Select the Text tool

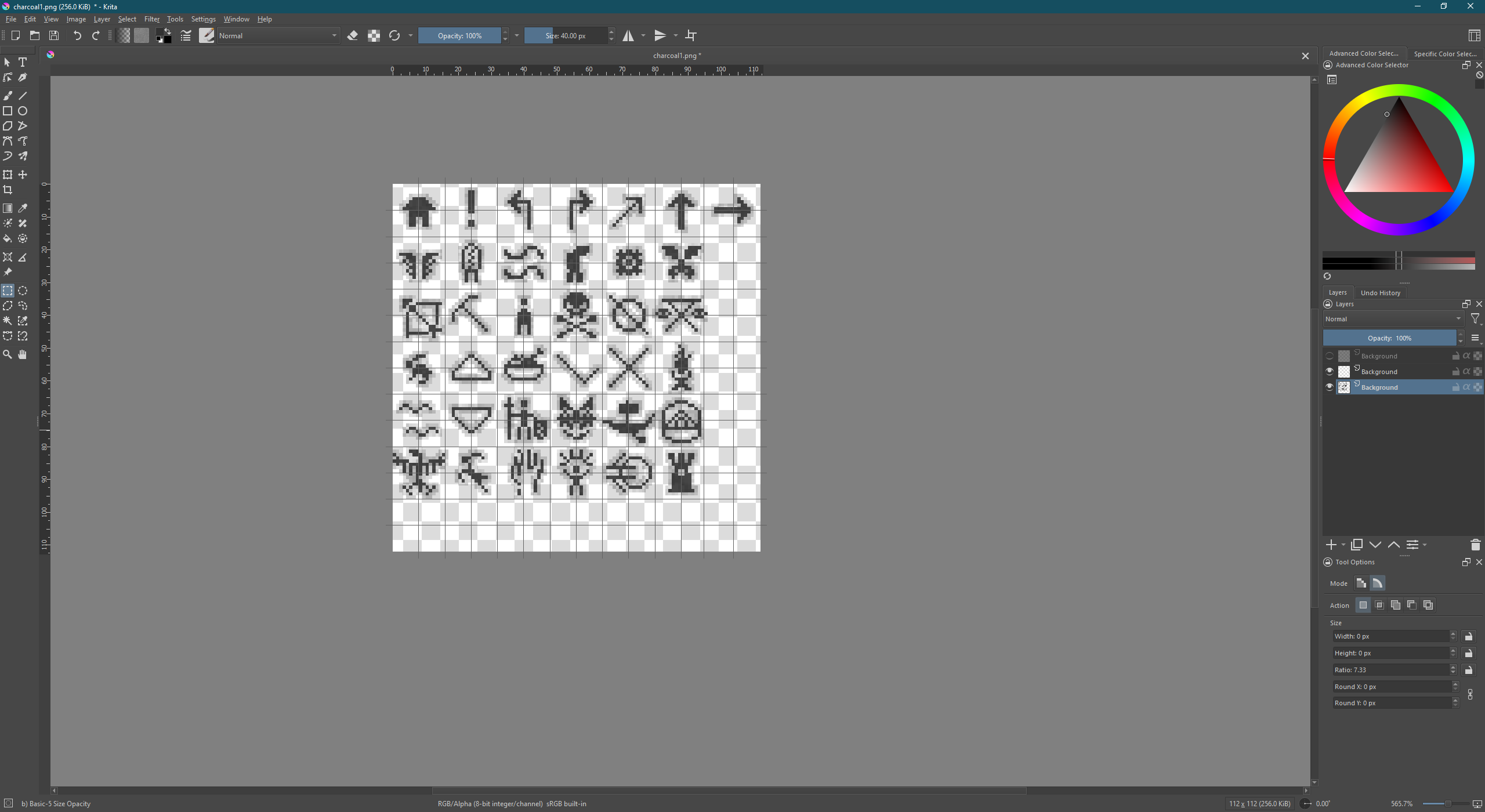tap(23, 62)
